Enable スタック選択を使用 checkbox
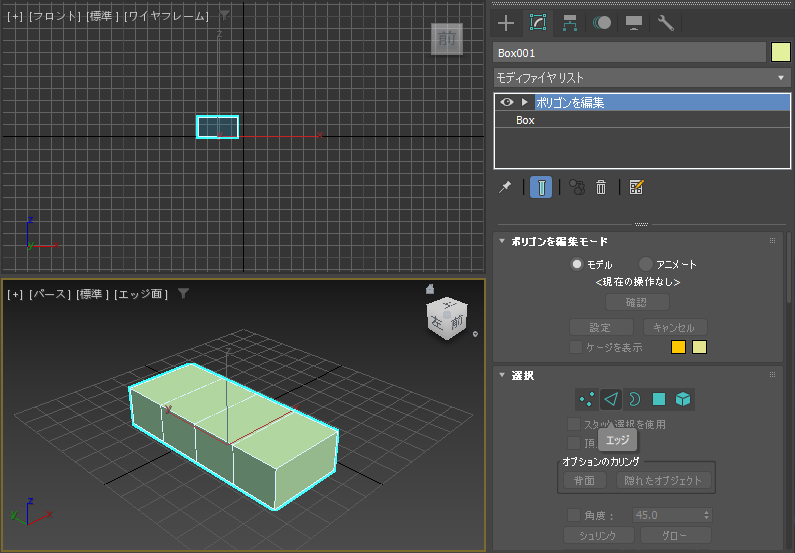Viewport: 795px width, 553px height. point(573,424)
